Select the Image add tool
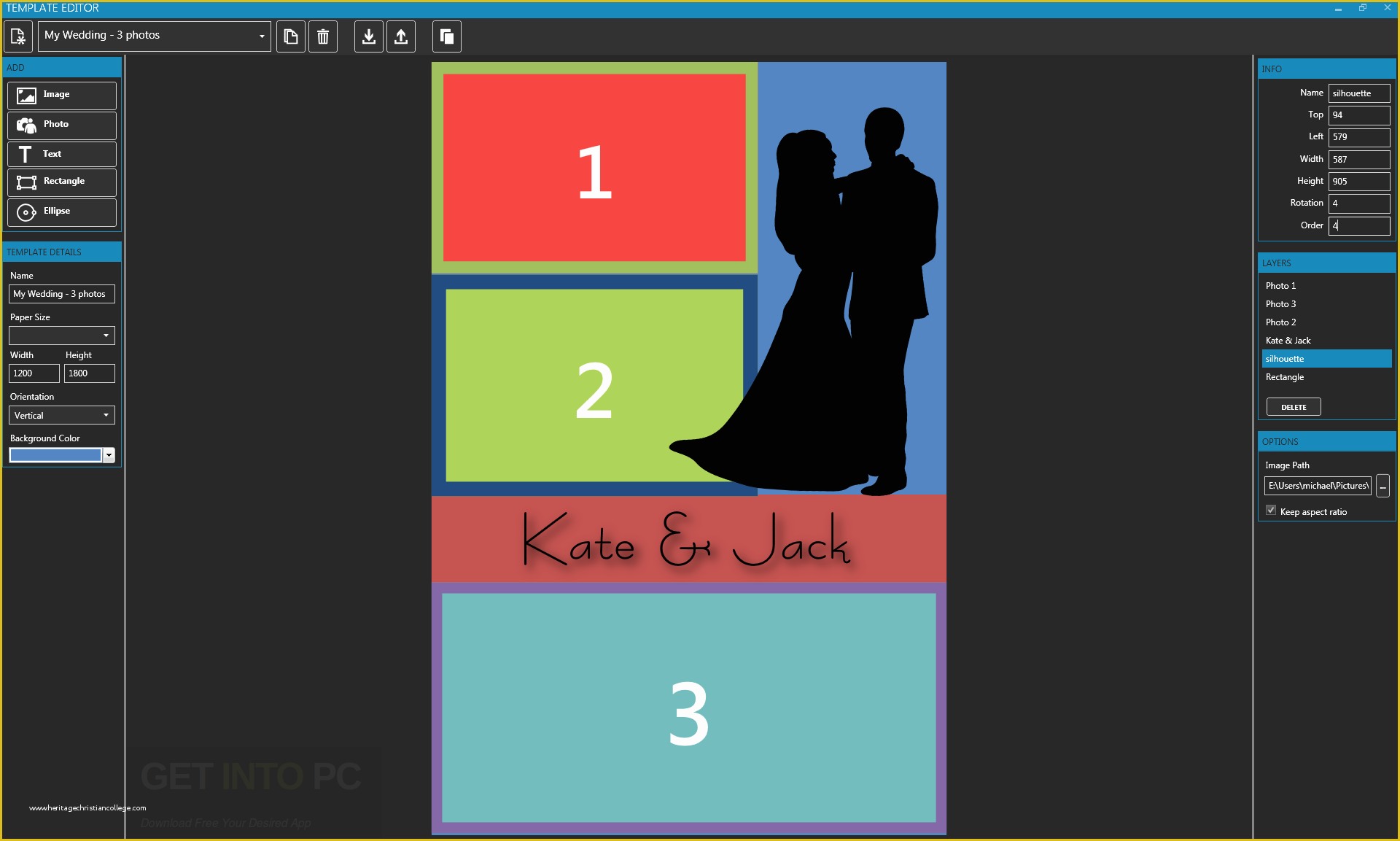Image resolution: width=1400 pixels, height=841 pixels. click(x=61, y=94)
